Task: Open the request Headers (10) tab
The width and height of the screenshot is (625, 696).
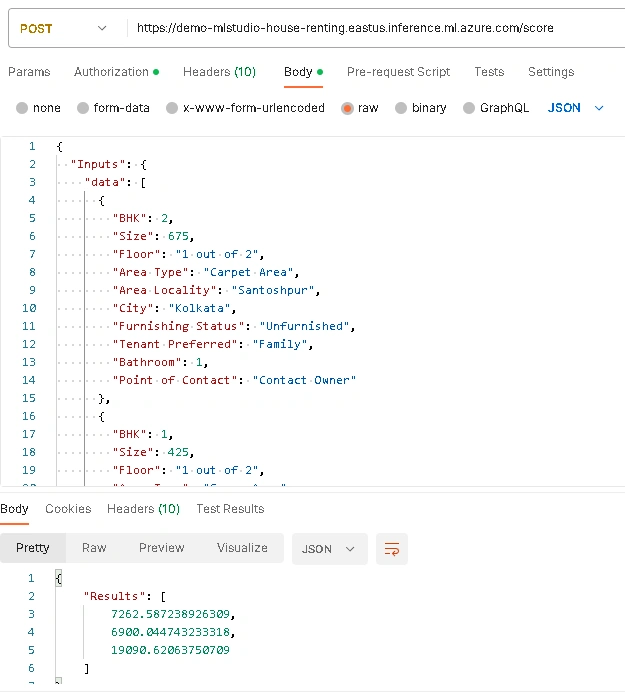Action: click(x=219, y=72)
